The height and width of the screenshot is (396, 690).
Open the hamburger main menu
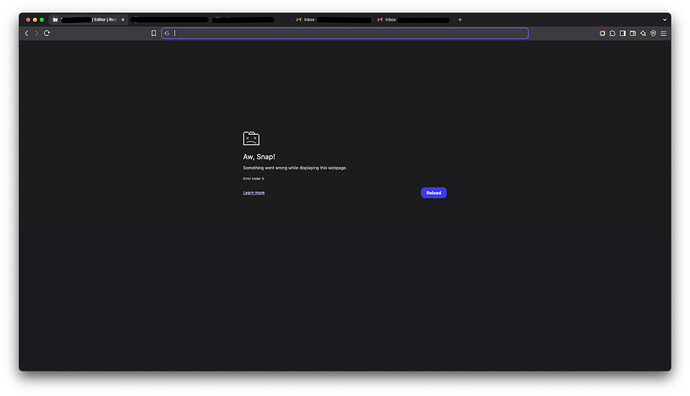pos(664,33)
